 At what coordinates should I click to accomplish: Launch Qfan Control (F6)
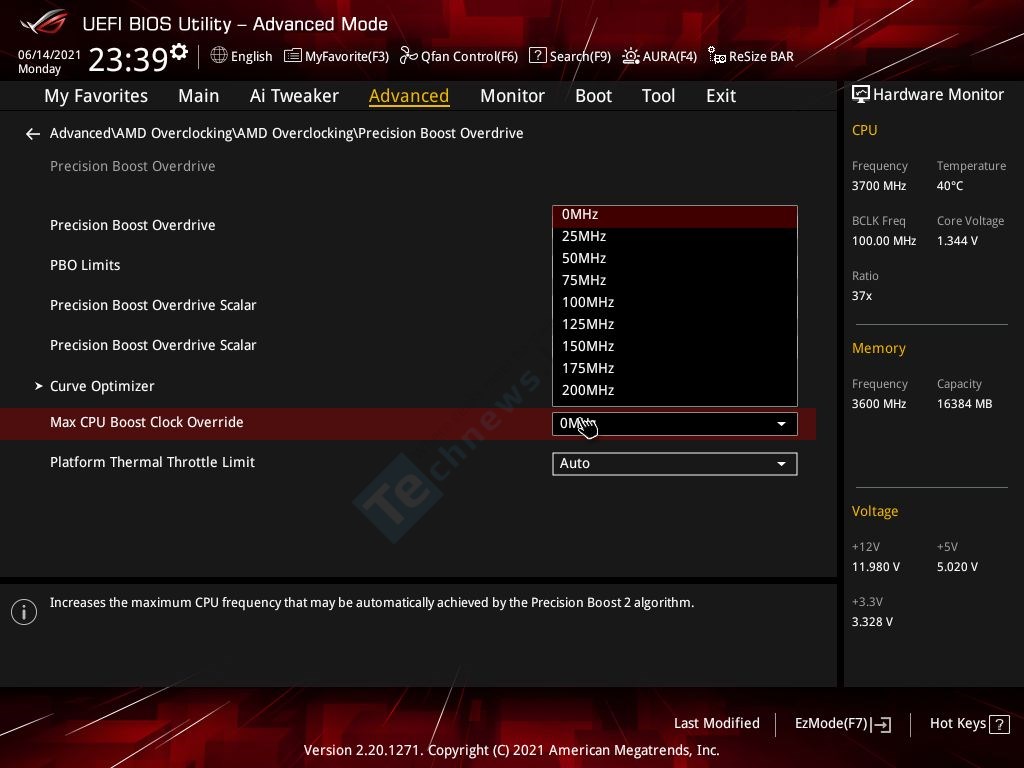(x=459, y=56)
